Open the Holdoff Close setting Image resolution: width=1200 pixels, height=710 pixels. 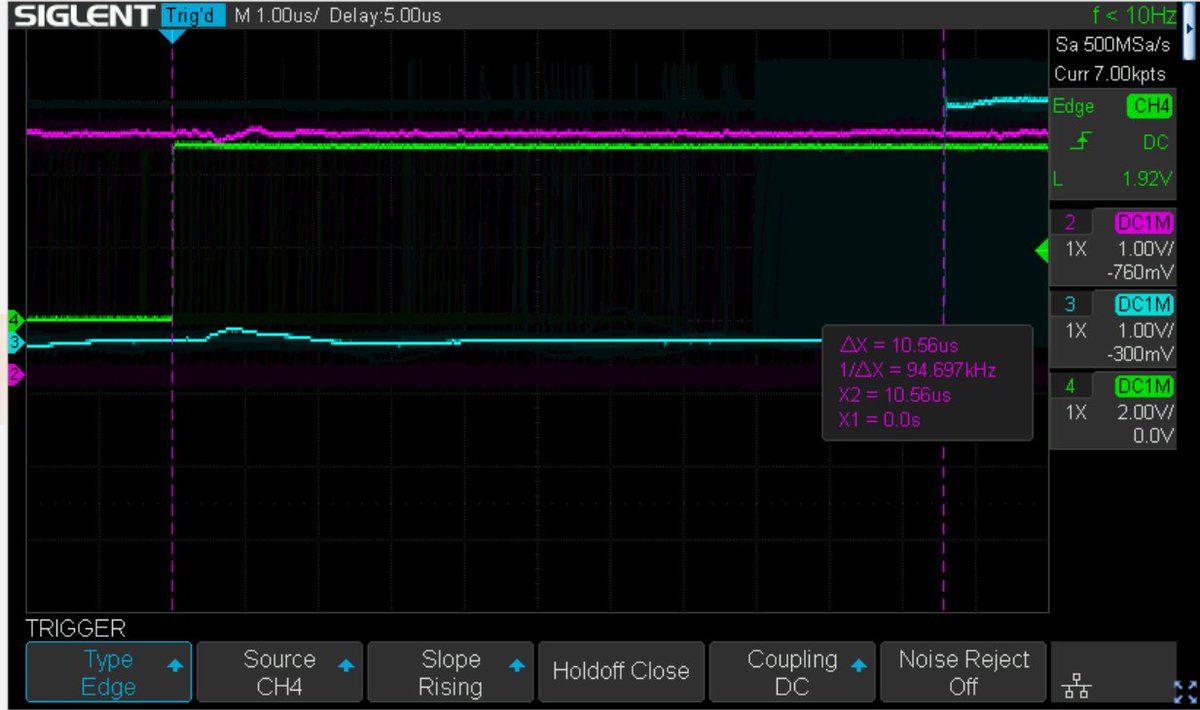tap(621, 673)
